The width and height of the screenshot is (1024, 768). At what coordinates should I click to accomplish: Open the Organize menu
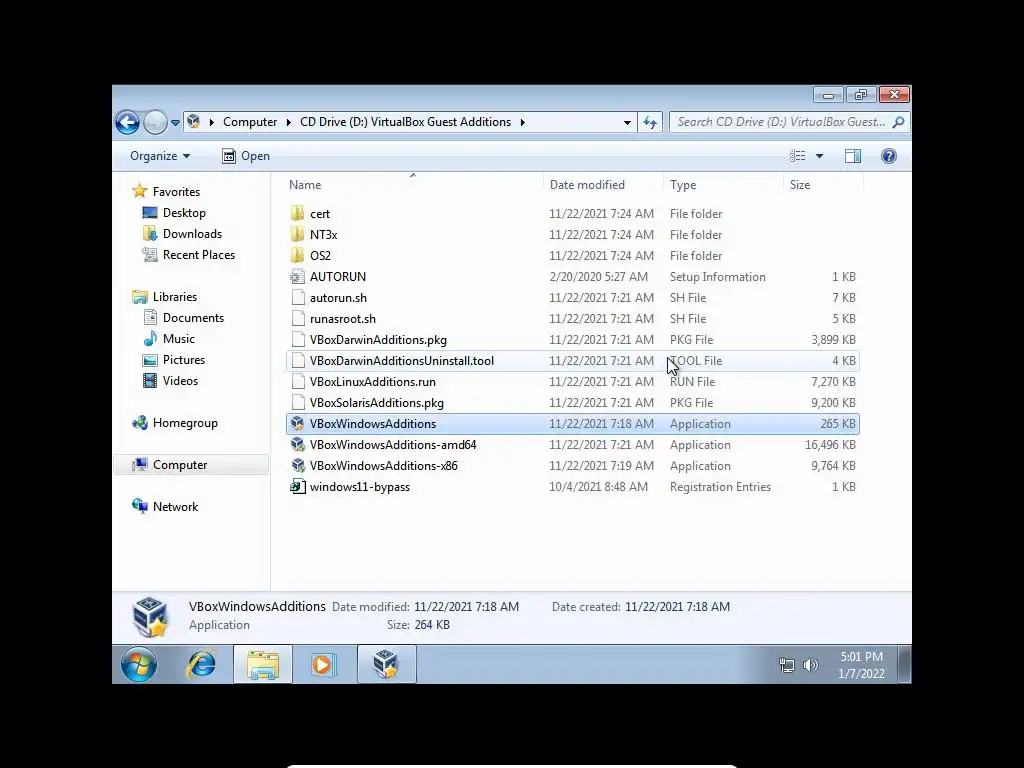(x=160, y=156)
